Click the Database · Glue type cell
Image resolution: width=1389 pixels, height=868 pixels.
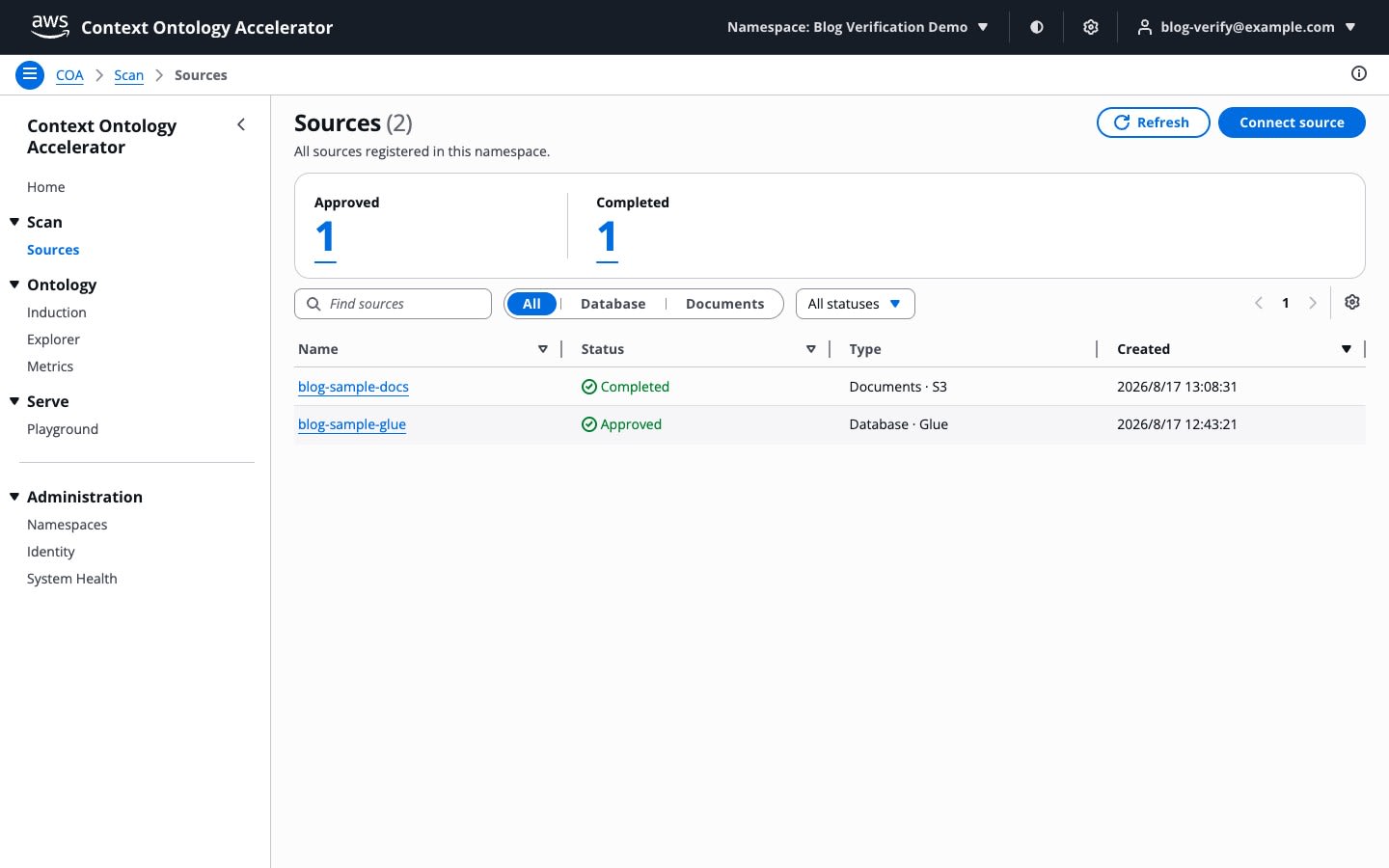(898, 424)
